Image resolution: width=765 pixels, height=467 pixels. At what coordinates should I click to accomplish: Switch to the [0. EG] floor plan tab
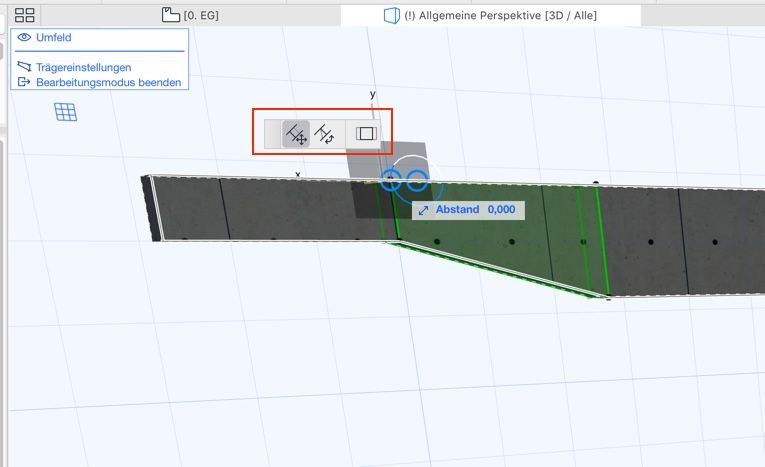pyautogui.click(x=190, y=15)
